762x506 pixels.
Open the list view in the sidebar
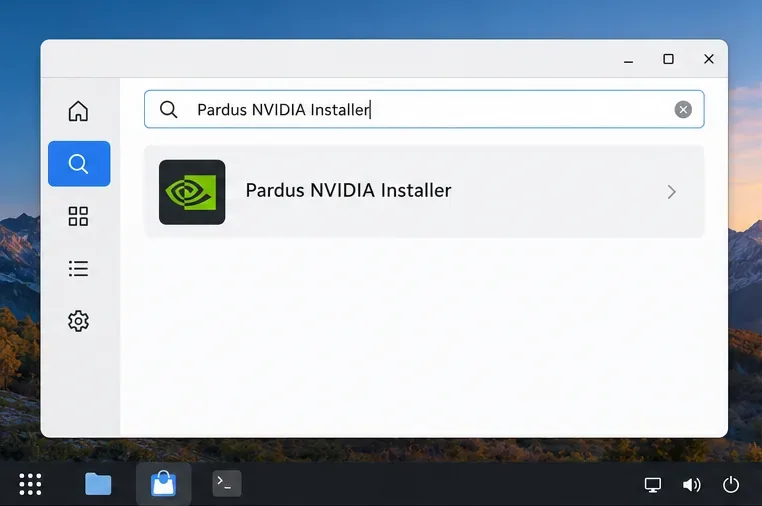tap(78, 268)
